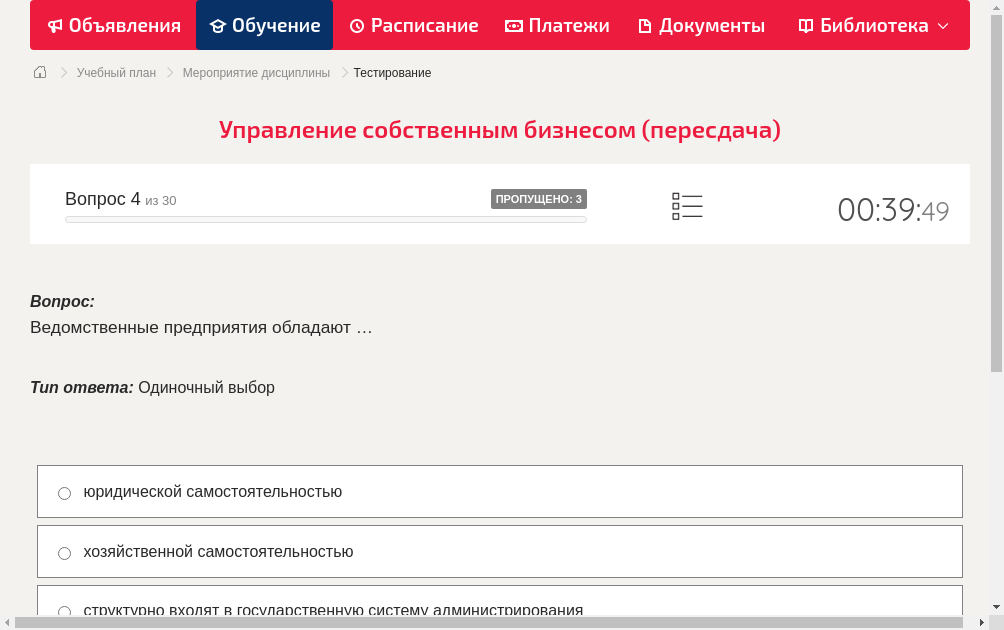Click the document icon beside Документы
Screen dimensions: 1004x630
point(646,25)
